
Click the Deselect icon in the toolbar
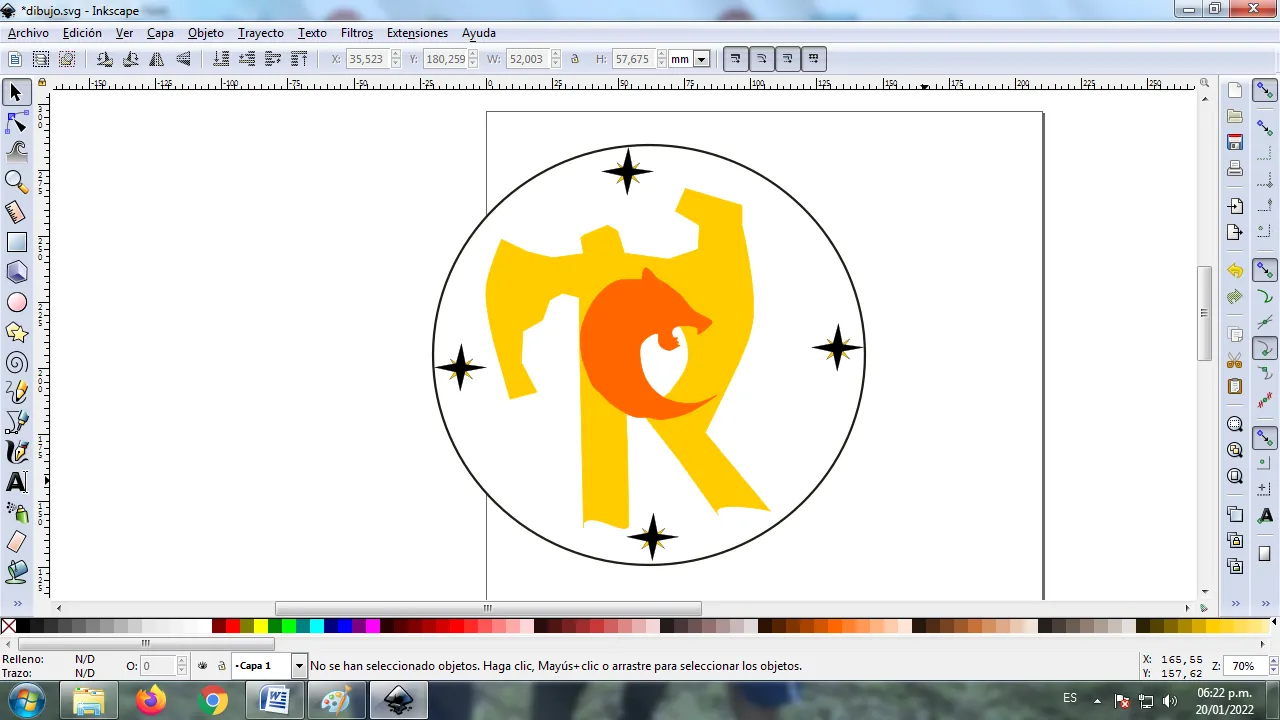67,59
